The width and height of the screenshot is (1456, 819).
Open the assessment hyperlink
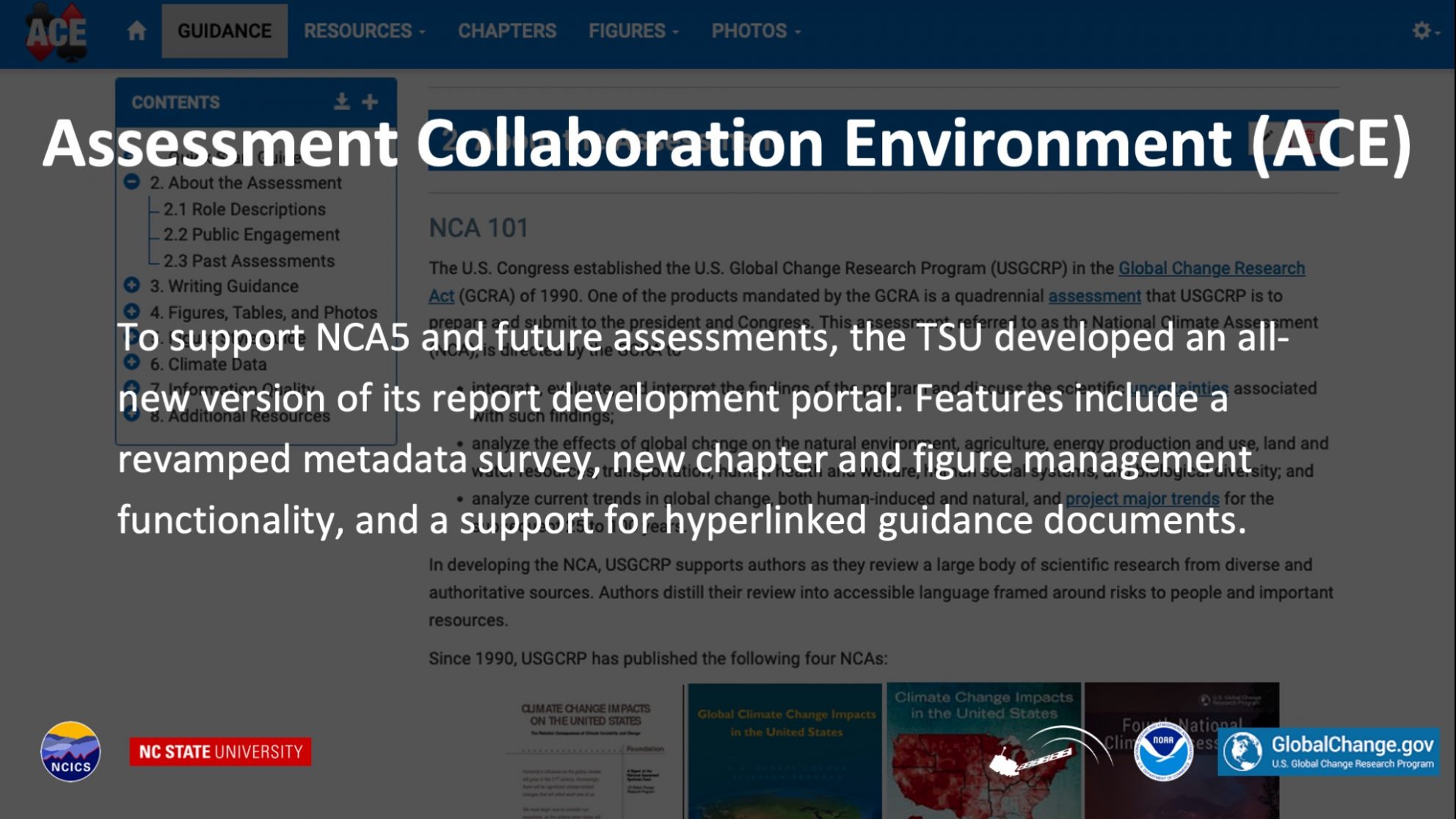[x=1094, y=296]
